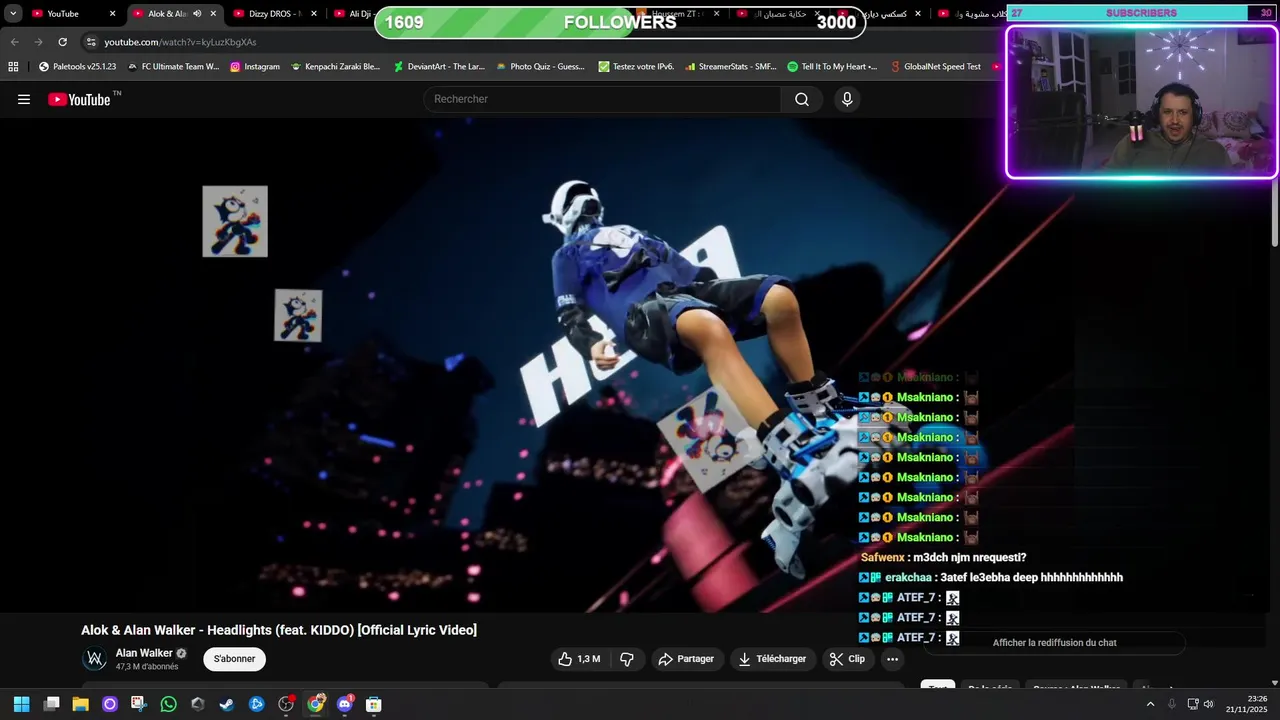Open OBS Studio from the taskbar
The image size is (1280, 720).
point(286,704)
